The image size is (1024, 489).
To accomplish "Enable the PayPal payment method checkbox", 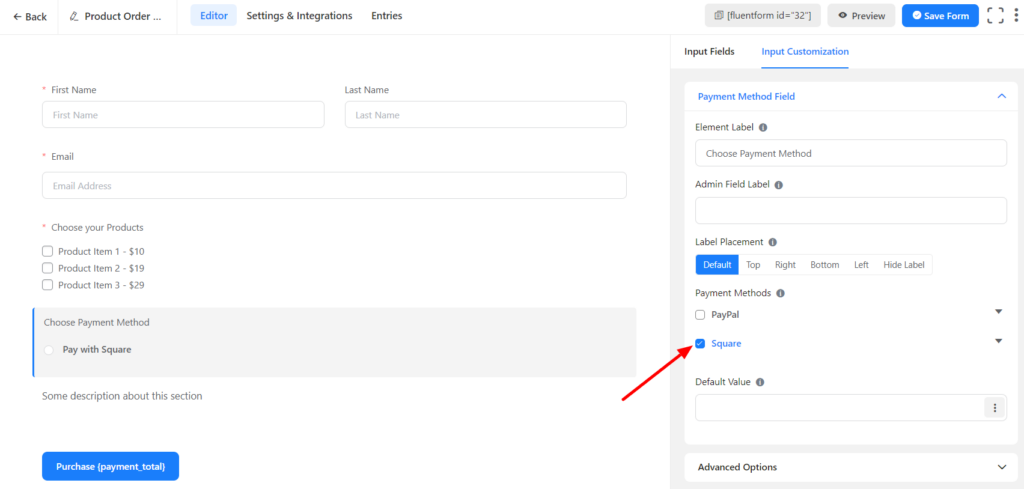I will click(x=700, y=315).
